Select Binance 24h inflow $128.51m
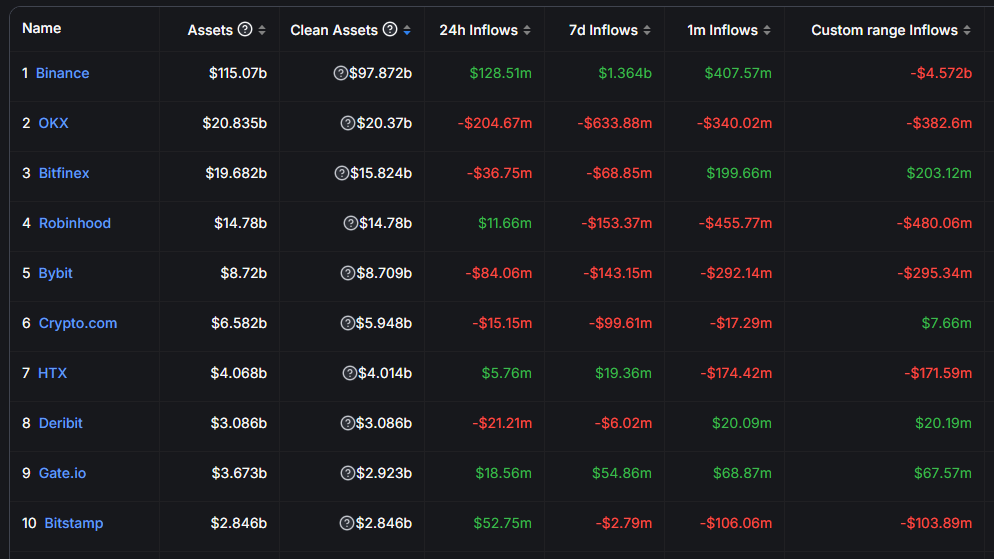Screen dimensions: 994x559 pos(501,73)
